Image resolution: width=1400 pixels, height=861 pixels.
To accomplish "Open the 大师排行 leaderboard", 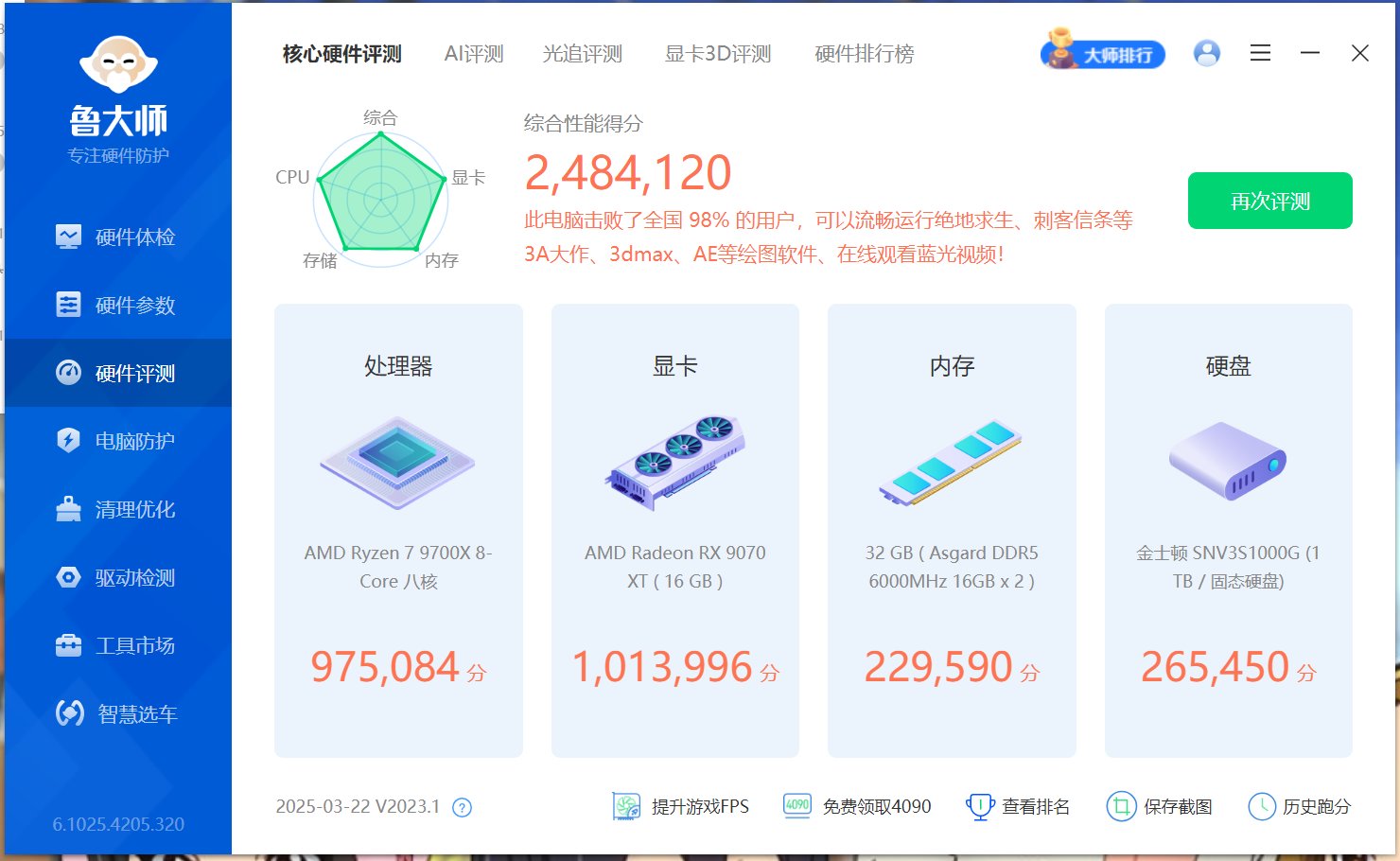I will click(1103, 54).
